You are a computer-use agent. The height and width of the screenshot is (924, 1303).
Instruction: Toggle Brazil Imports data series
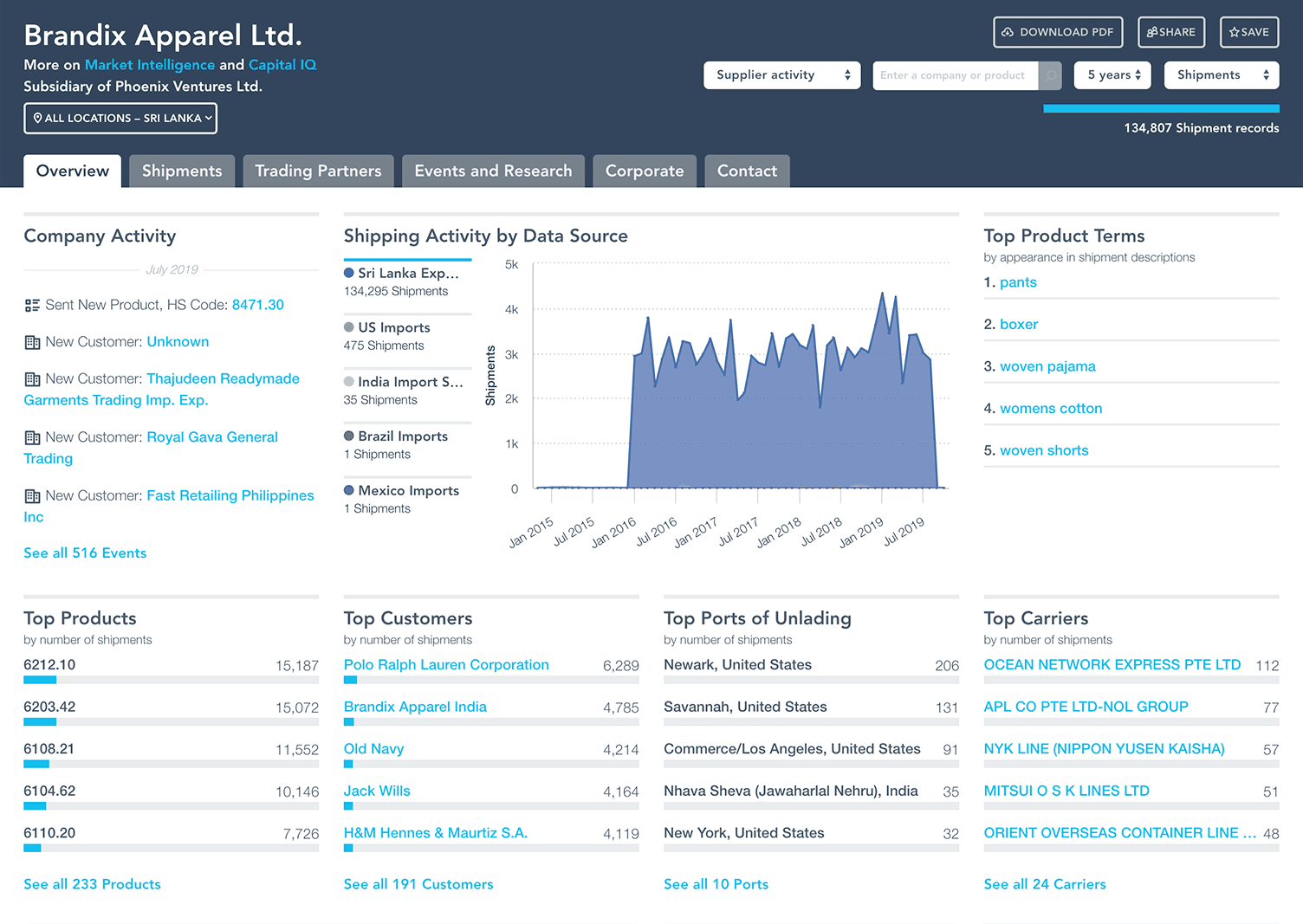[x=407, y=445]
